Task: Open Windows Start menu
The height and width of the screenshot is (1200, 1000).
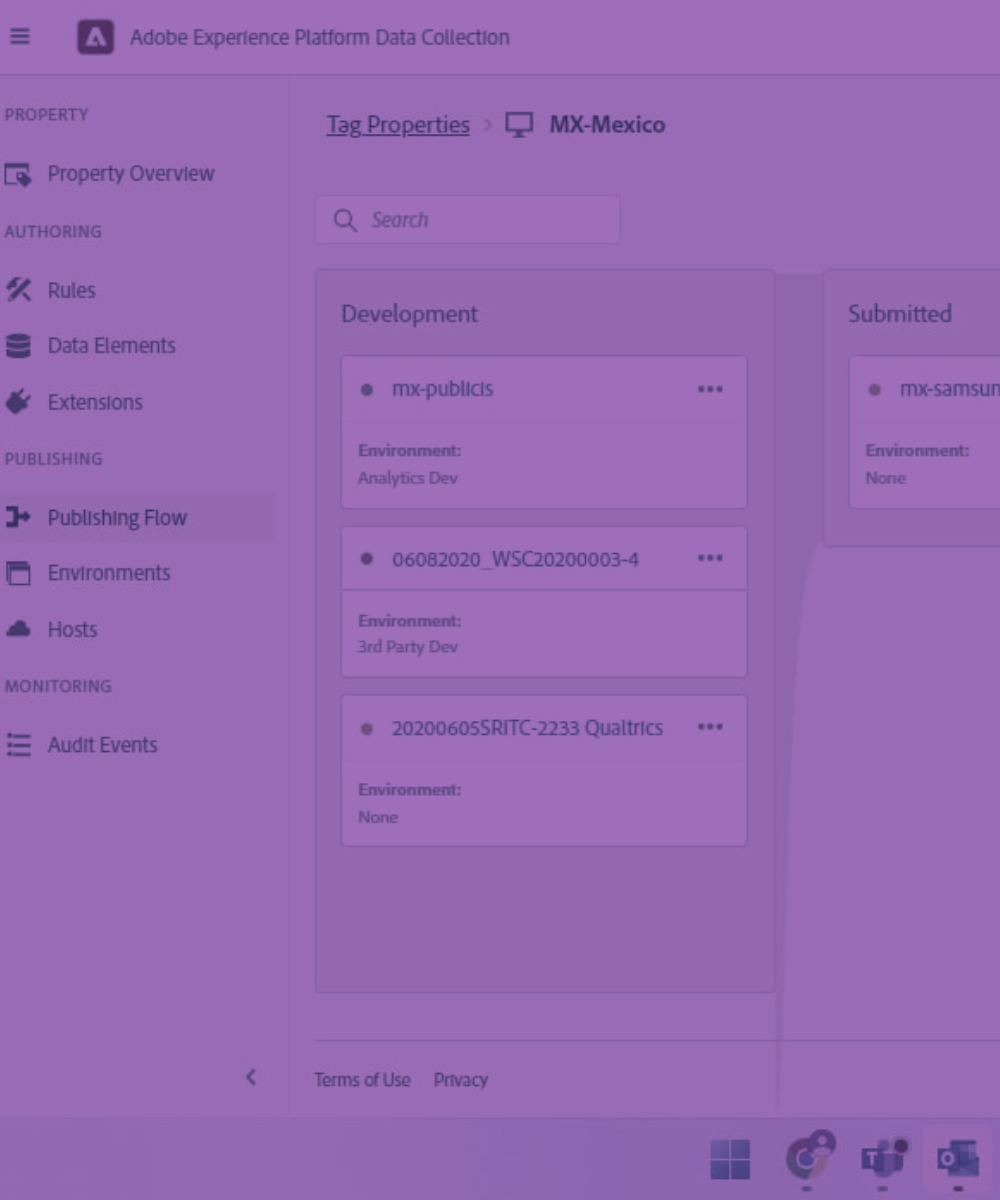Action: (x=730, y=1160)
